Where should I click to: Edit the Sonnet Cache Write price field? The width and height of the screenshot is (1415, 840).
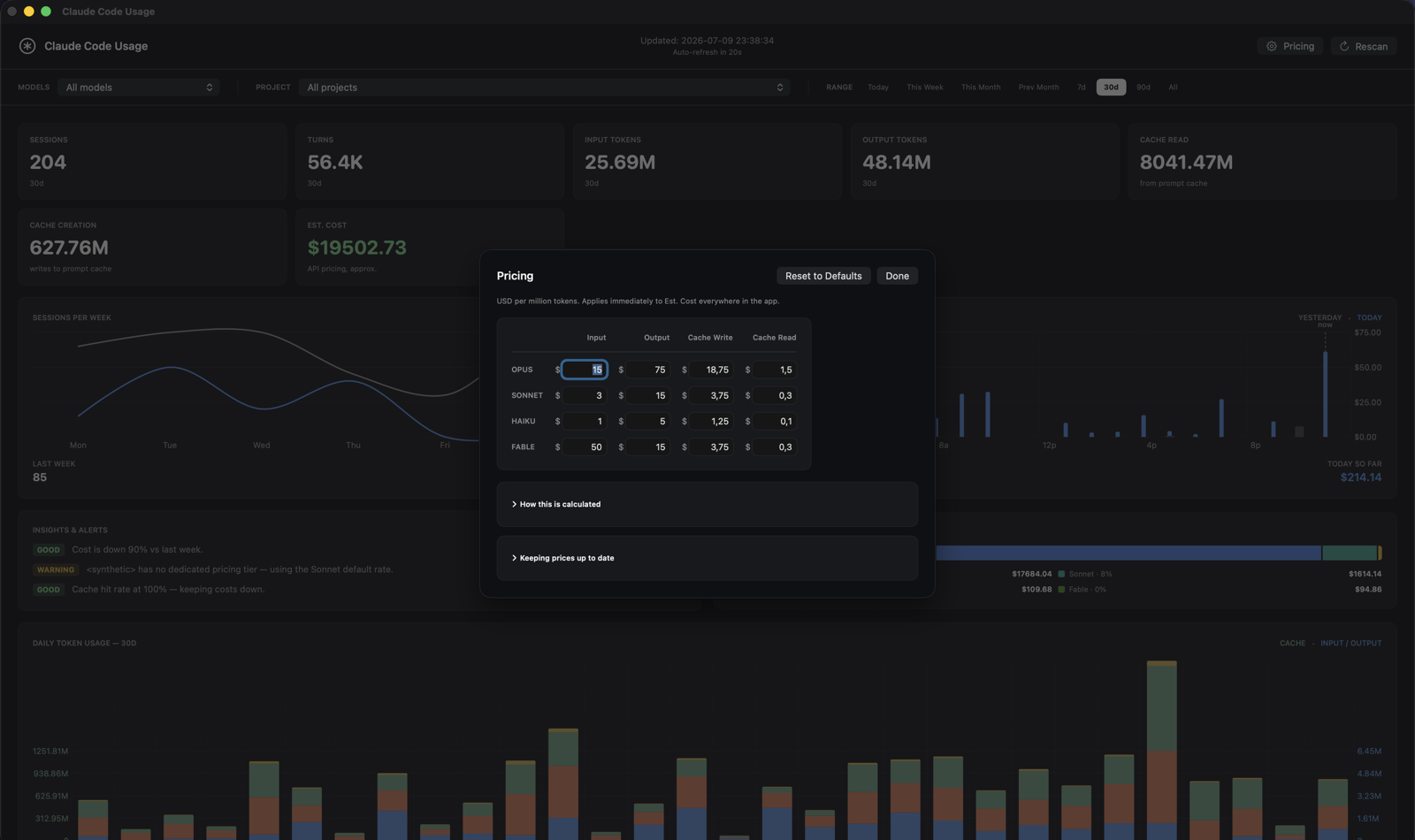tap(711, 395)
